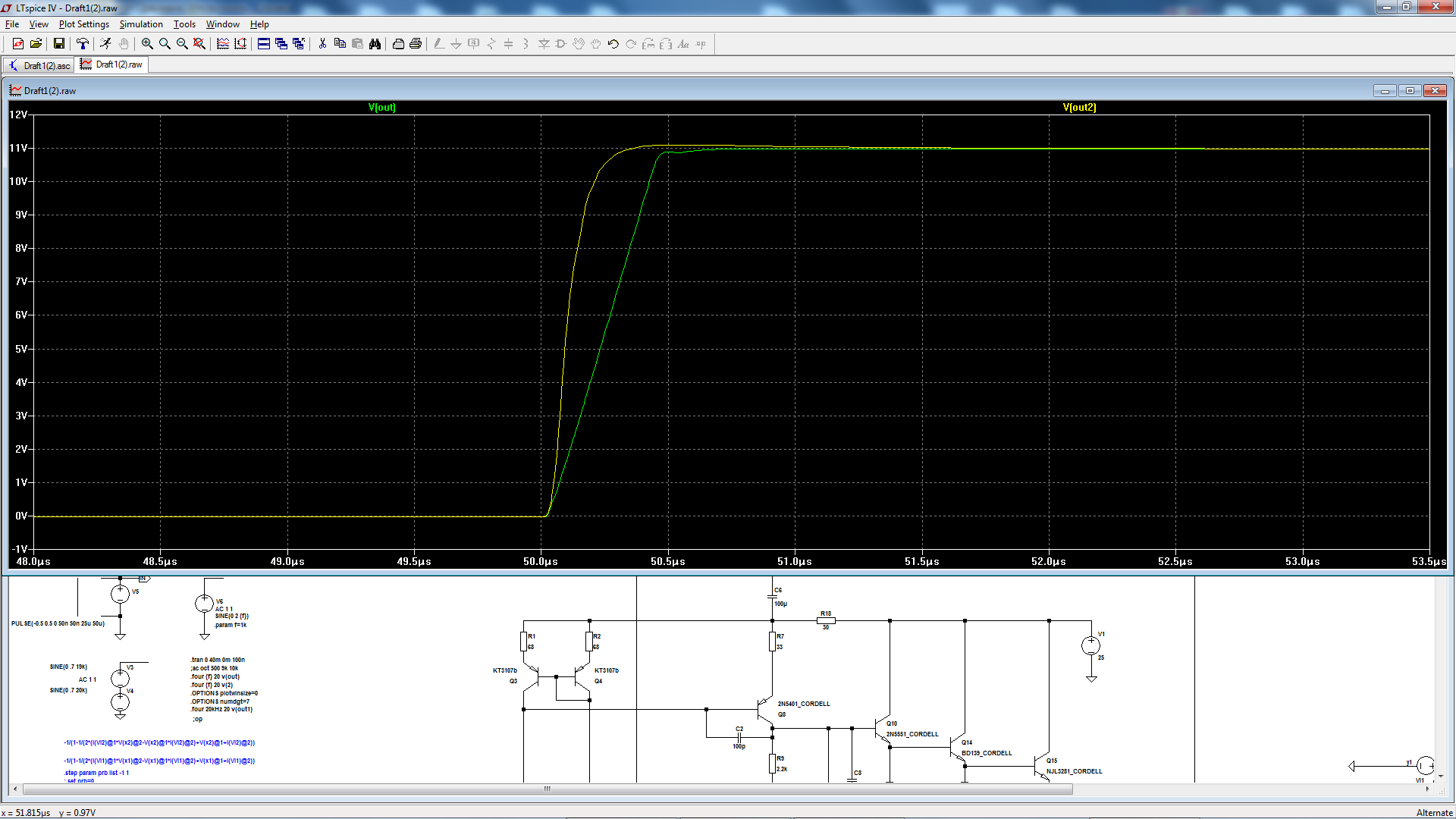Open the Cut scissors tool
1456x819 pixels.
click(x=322, y=44)
